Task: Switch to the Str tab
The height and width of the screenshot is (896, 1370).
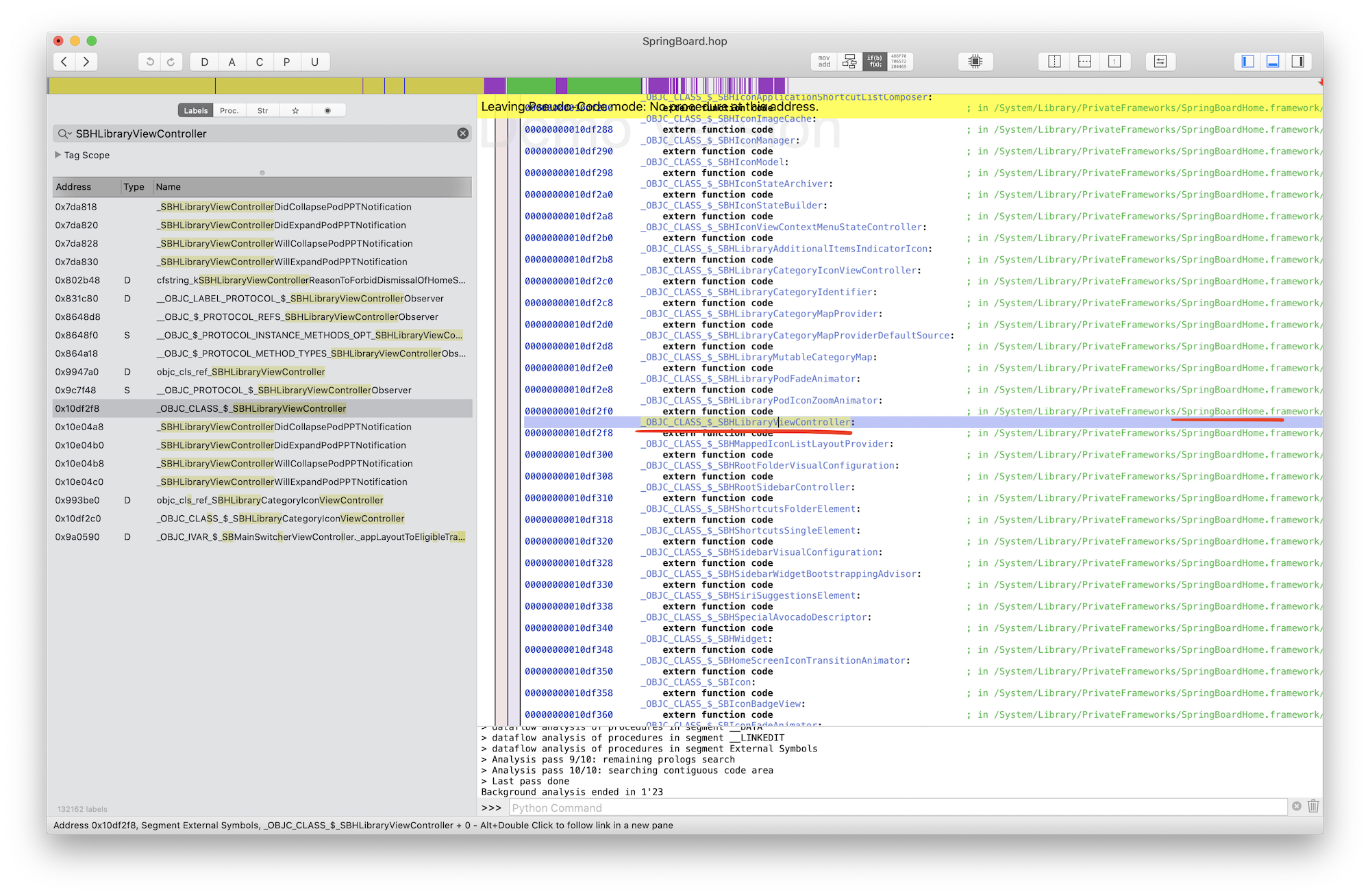Action: click(262, 110)
